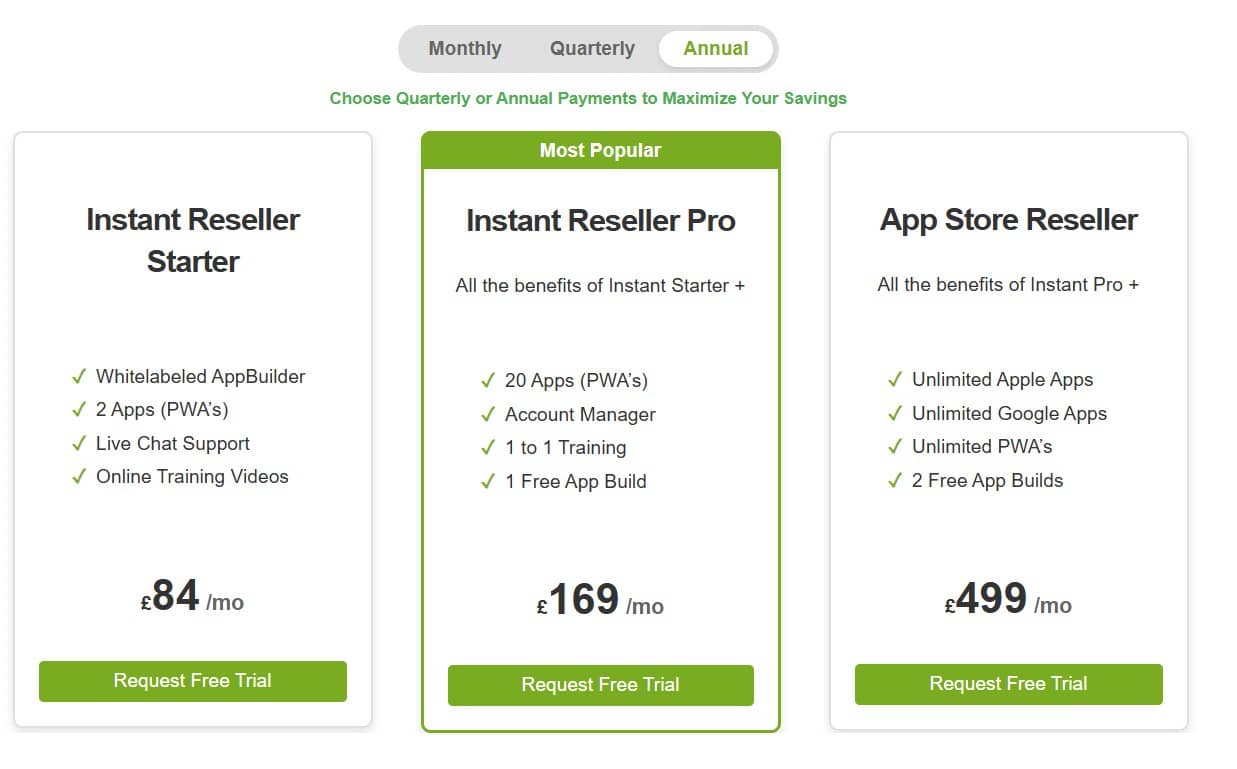Click the checkmark beside Unlimited PWA's
Viewport: 1237px width, 769px height.
[x=895, y=446]
